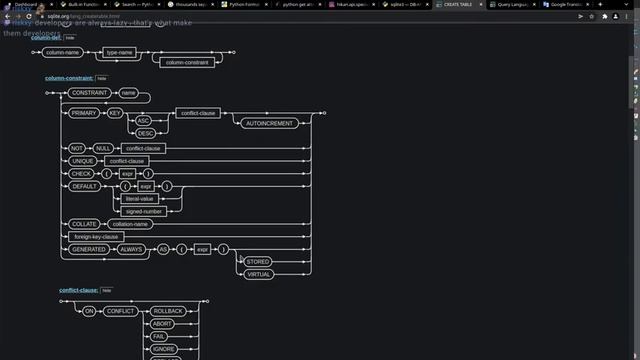Reload the sqlite.org page
The height and width of the screenshot is (360, 640).
(29, 16)
